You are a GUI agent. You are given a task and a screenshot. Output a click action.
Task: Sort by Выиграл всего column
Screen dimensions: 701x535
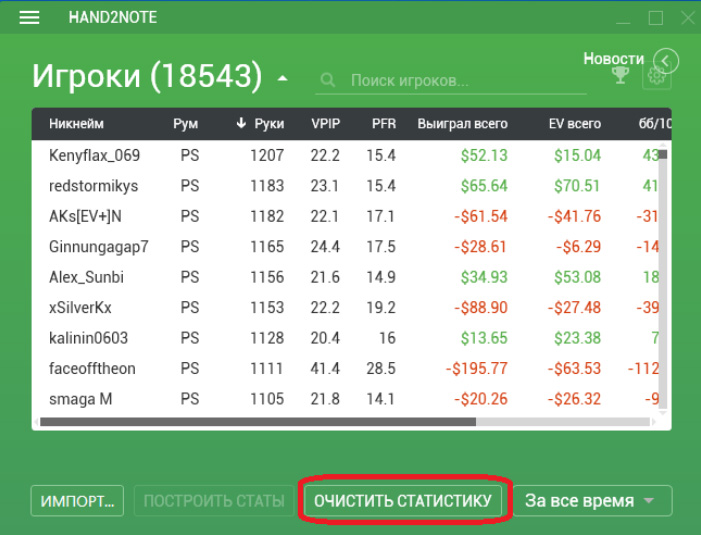[462, 124]
